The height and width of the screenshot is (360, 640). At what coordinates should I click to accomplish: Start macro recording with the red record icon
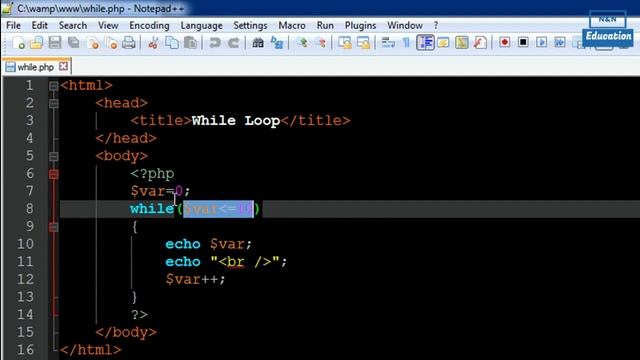pyautogui.click(x=504, y=42)
